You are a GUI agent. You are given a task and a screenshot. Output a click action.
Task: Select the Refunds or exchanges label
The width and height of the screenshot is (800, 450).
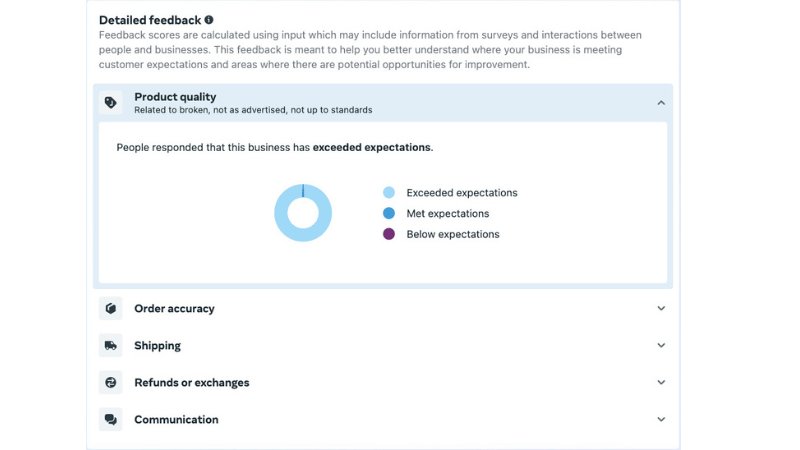point(192,383)
